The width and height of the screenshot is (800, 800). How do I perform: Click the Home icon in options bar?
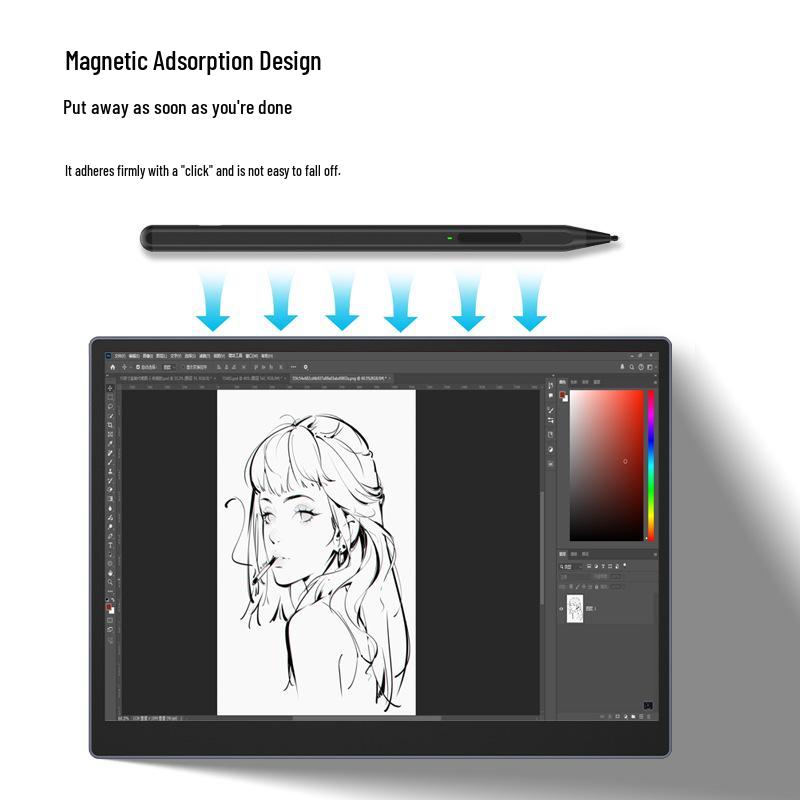click(112, 367)
